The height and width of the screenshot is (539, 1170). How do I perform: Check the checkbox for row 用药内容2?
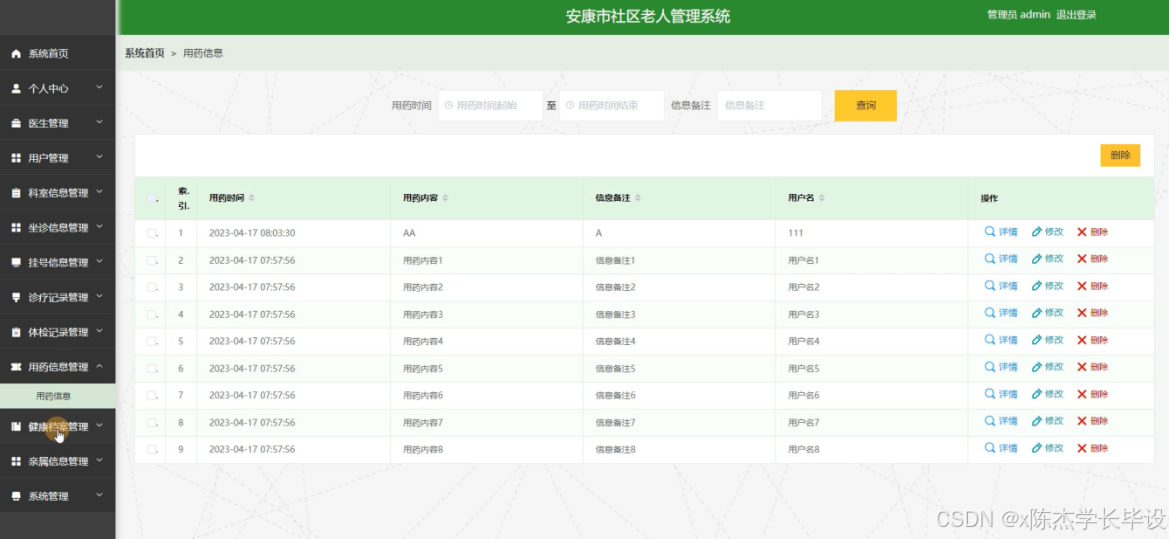[151, 287]
